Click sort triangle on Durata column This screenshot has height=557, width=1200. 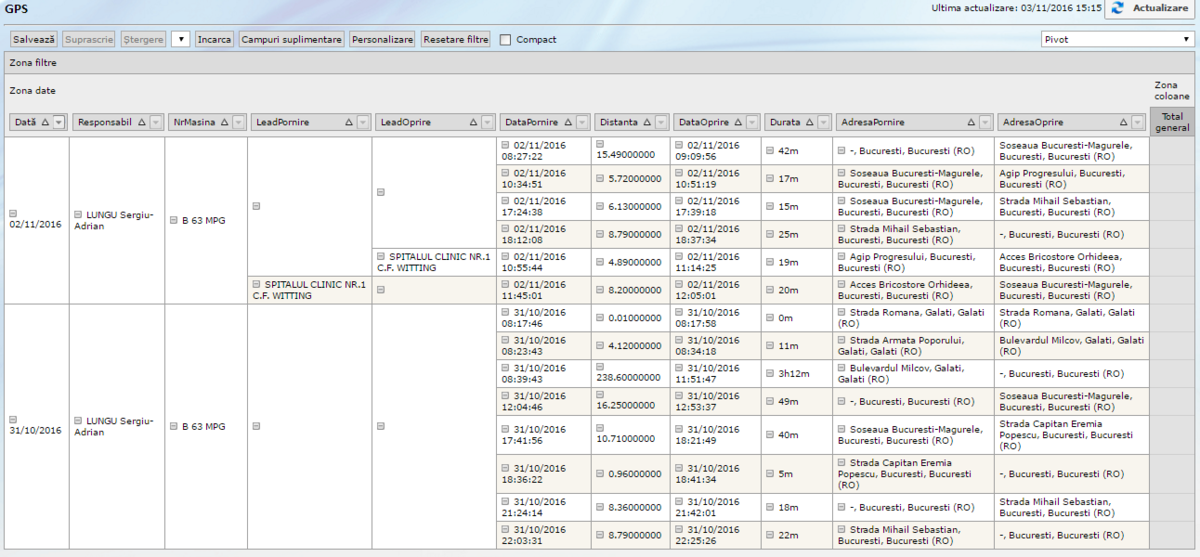click(x=808, y=122)
